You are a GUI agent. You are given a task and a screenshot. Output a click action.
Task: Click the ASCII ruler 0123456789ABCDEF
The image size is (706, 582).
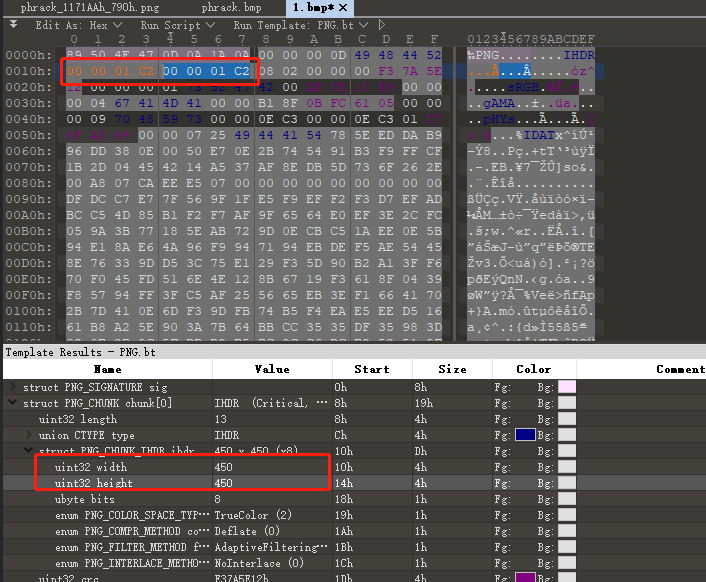pos(531,39)
